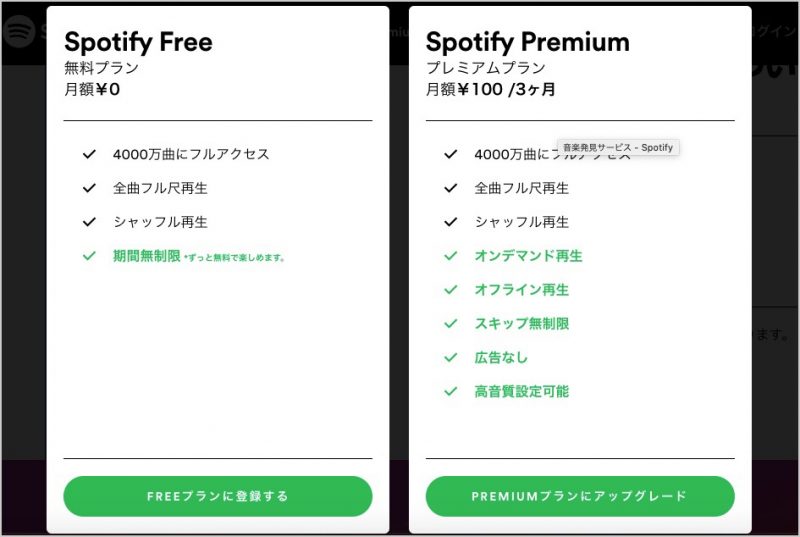Click the green checkmark beside オンデマンド再生
The height and width of the screenshot is (537, 800).
click(451, 255)
